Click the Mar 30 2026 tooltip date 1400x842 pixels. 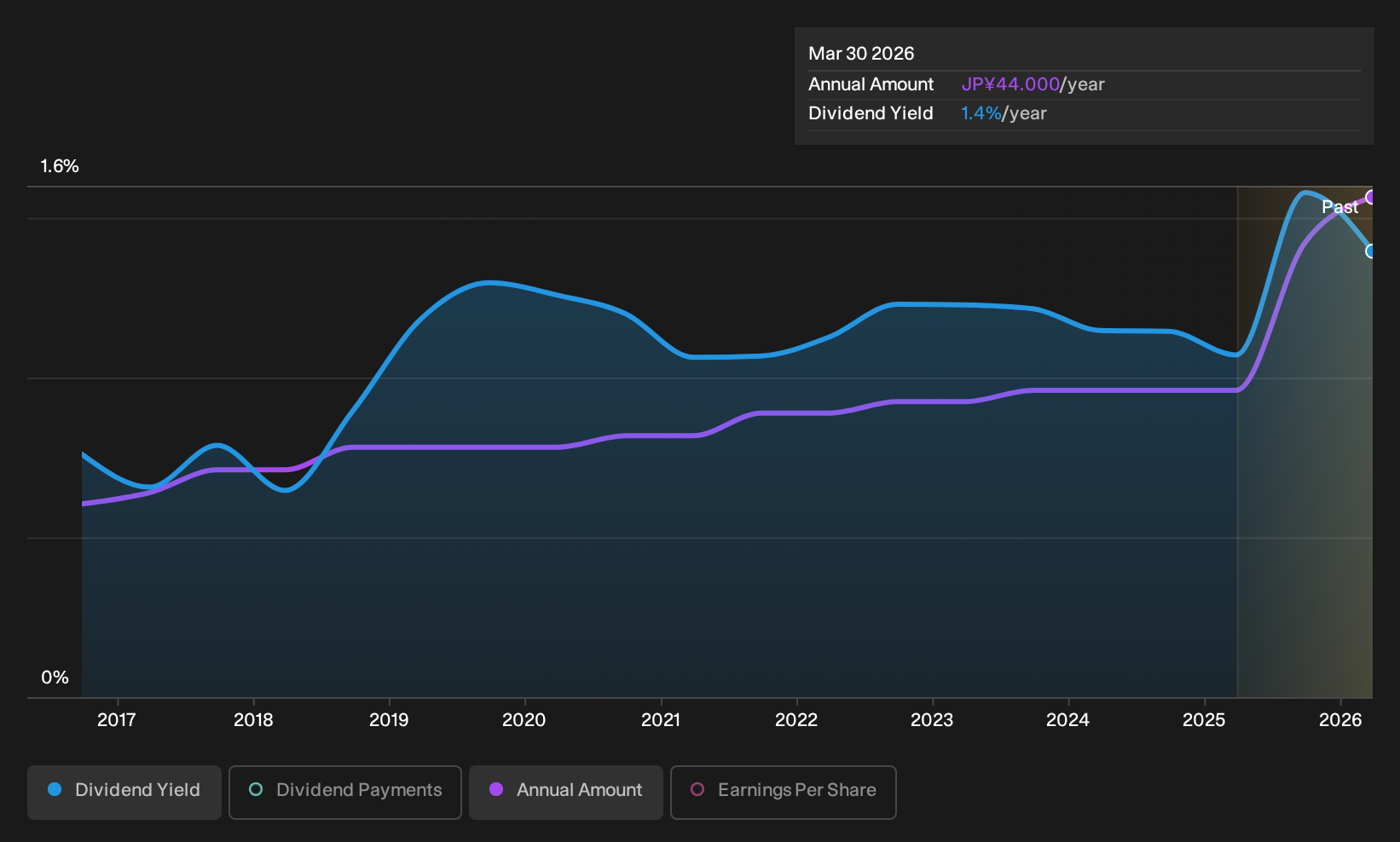click(x=861, y=54)
